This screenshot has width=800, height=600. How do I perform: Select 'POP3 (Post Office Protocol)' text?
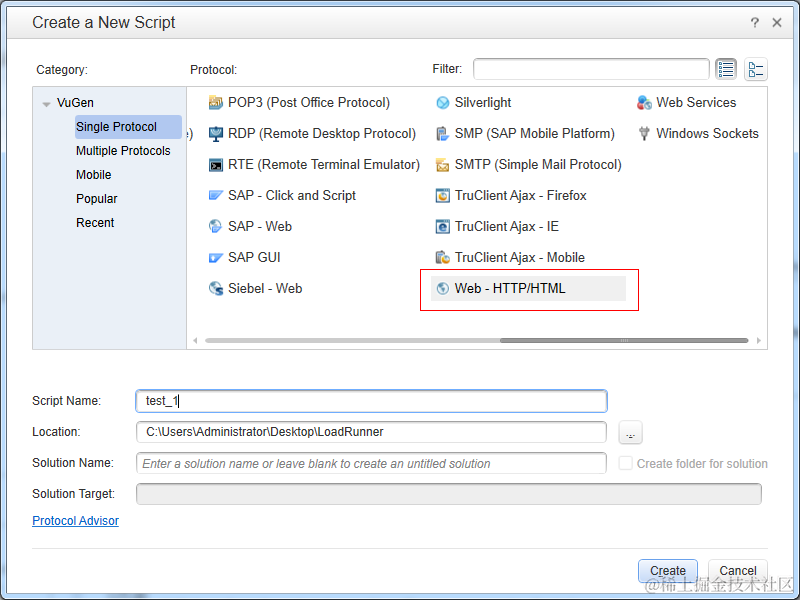pyautogui.click(x=309, y=103)
